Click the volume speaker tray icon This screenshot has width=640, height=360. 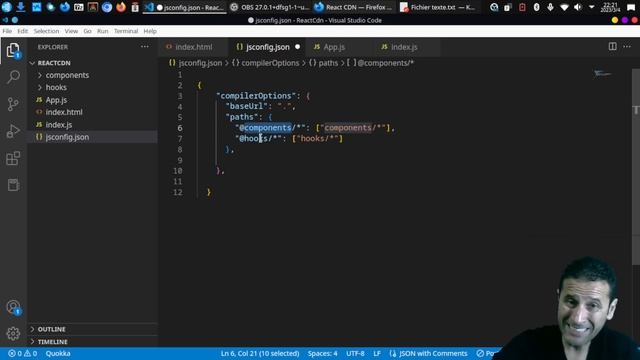578,7
